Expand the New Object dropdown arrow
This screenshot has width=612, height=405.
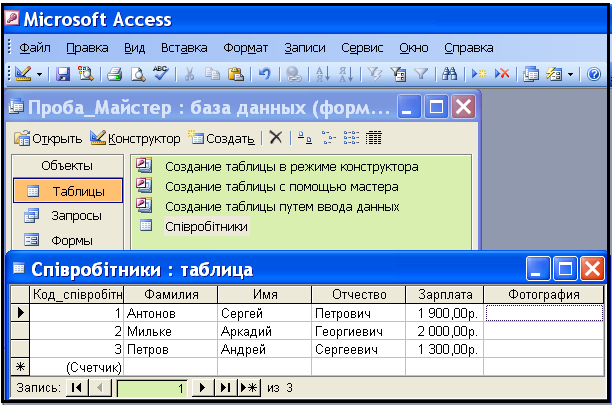[571, 74]
